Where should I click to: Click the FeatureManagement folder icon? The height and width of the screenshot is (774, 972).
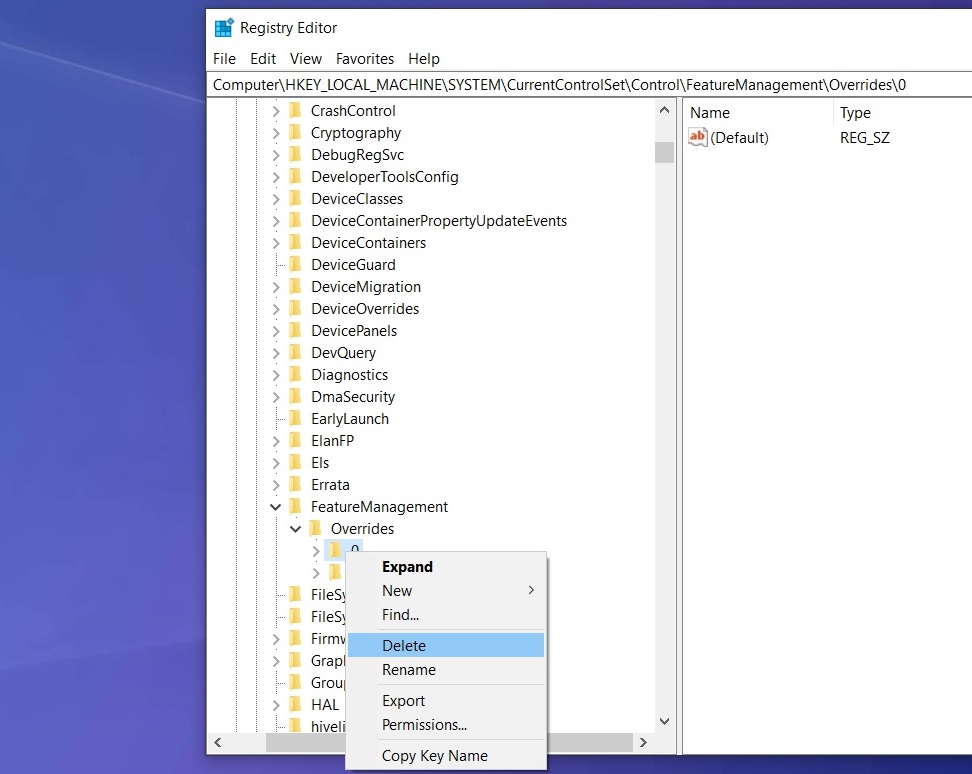pos(296,507)
